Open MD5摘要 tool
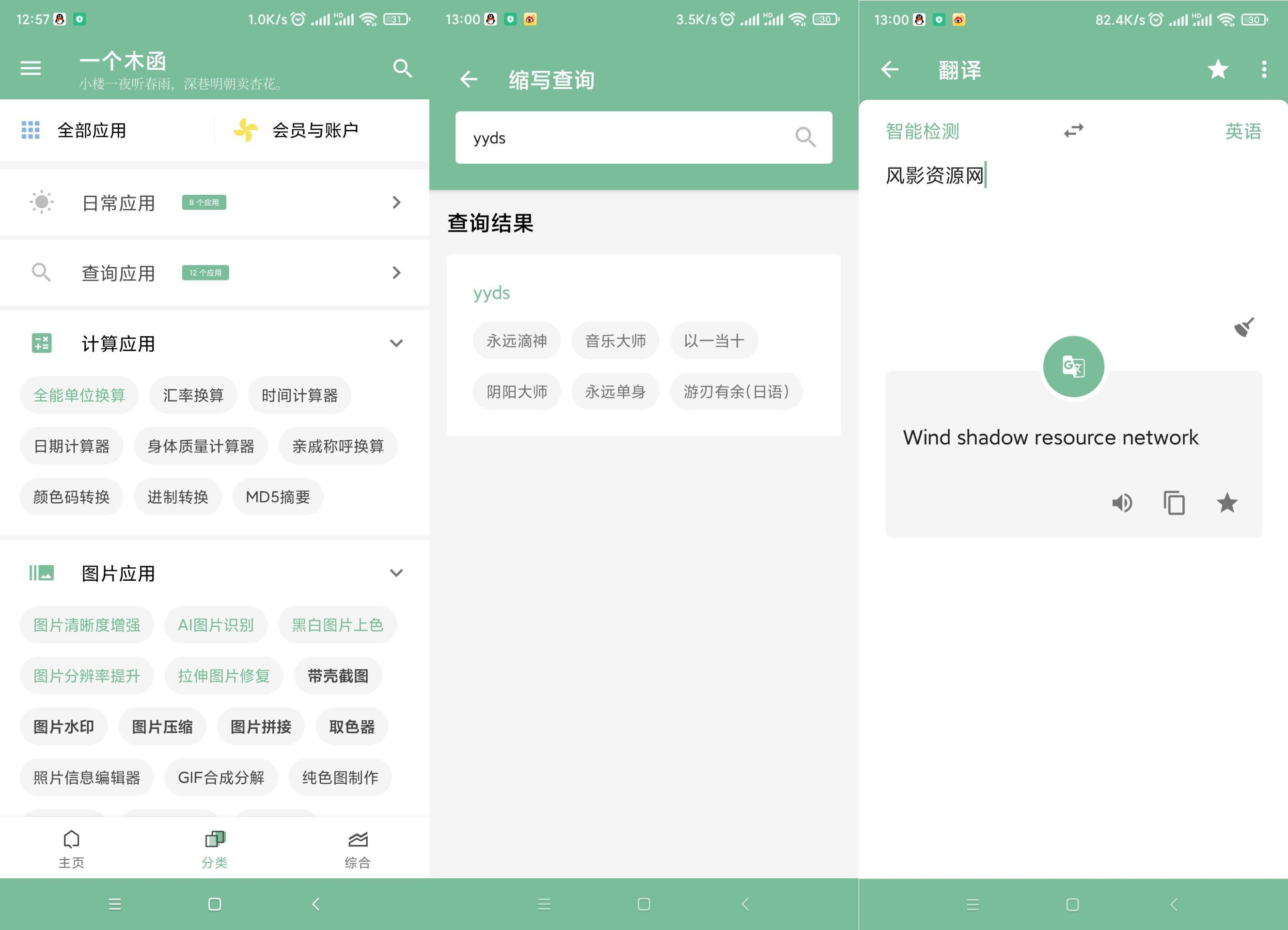 [x=278, y=497]
